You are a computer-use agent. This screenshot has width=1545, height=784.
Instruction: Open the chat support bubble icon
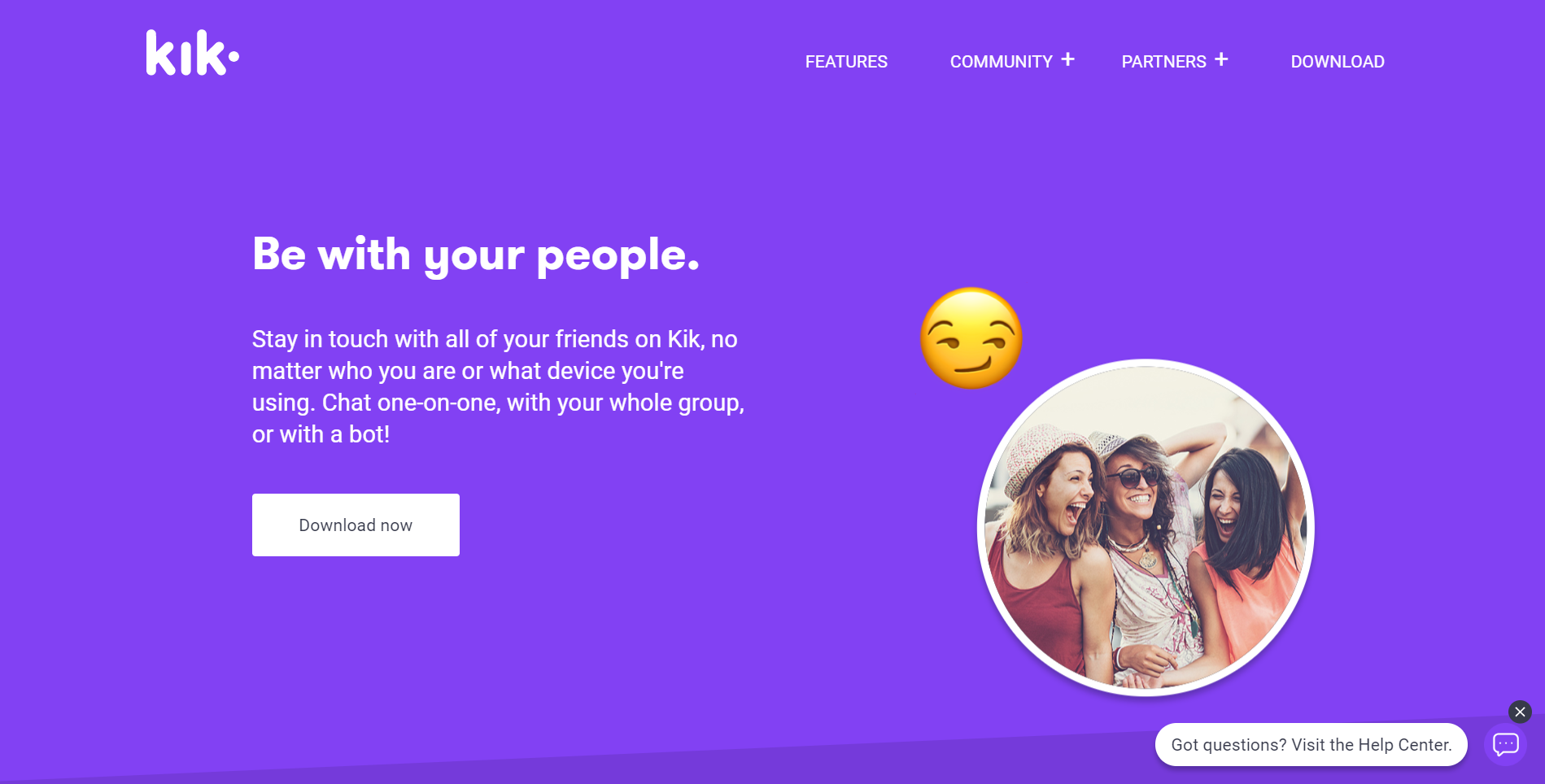[x=1505, y=744]
